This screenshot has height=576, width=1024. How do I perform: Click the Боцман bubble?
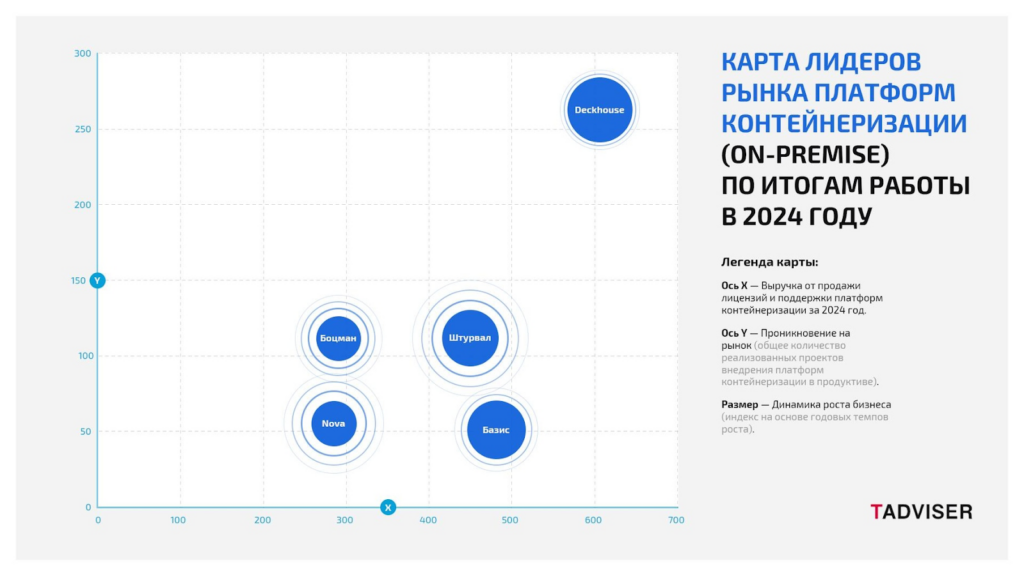coord(338,338)
